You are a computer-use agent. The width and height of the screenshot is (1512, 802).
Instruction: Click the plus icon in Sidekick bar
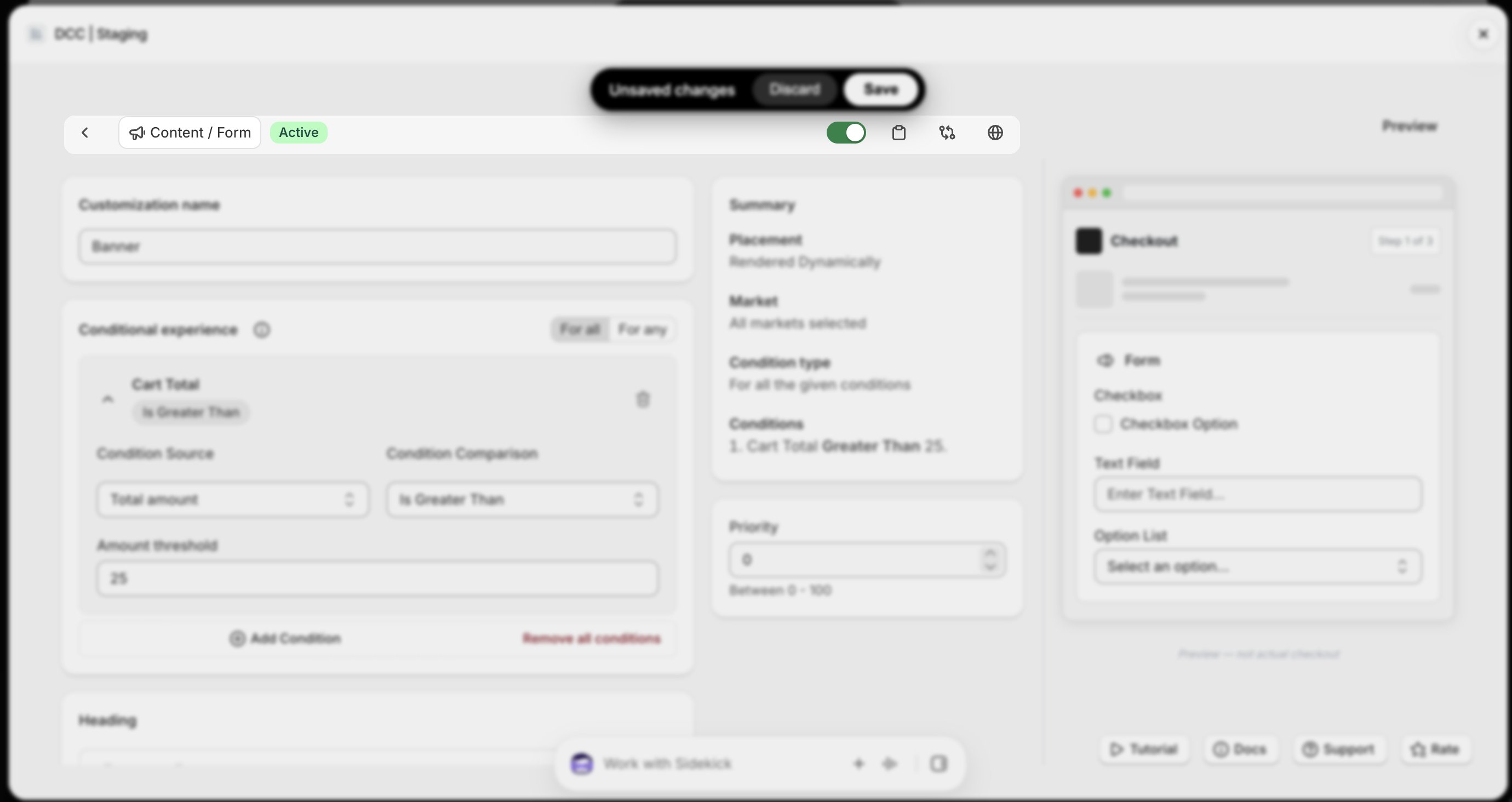(858, 763)
